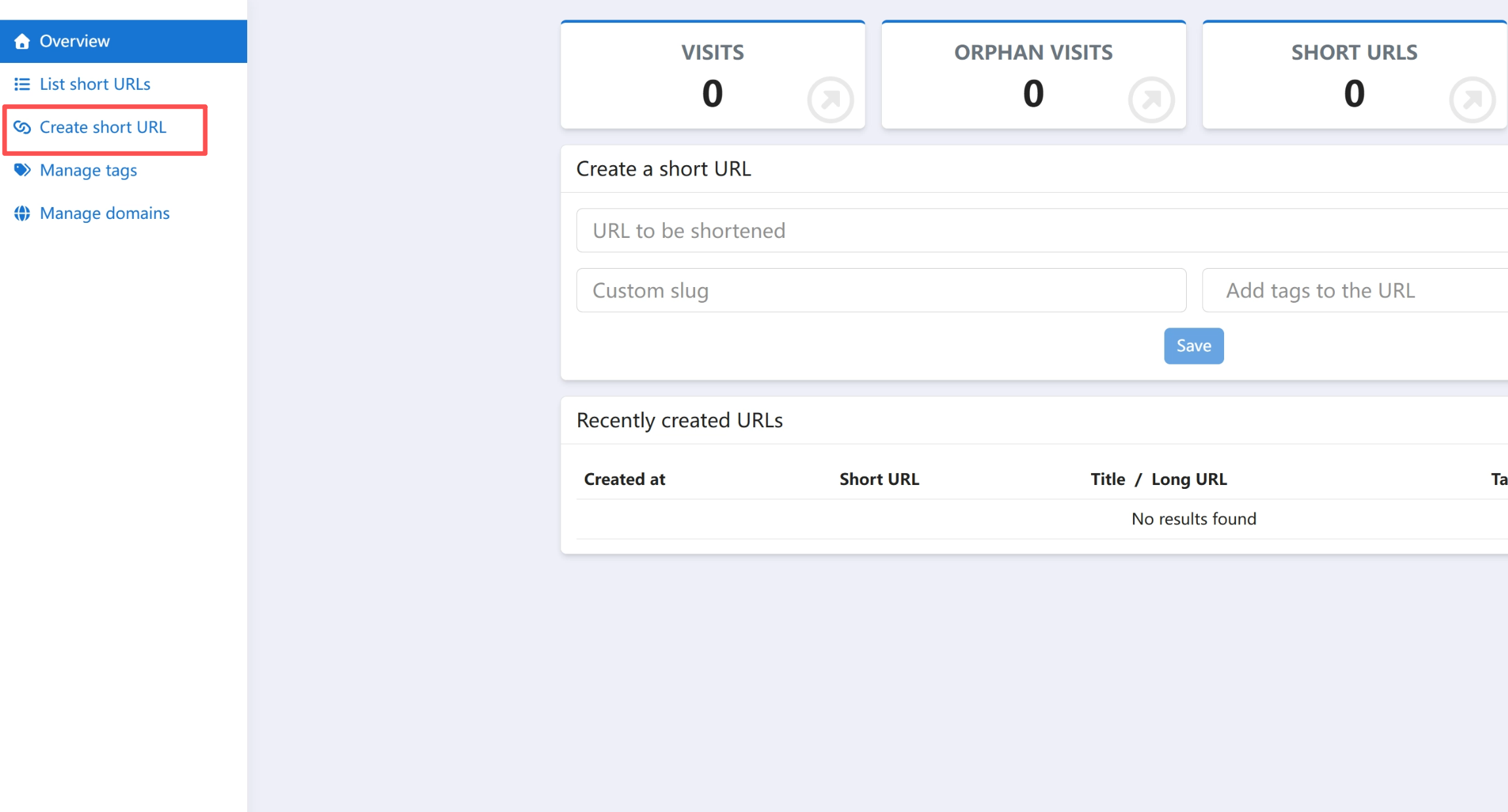Click into the Custom slug input
This screenshot has height=812, width=1508.
coord(881,290)
